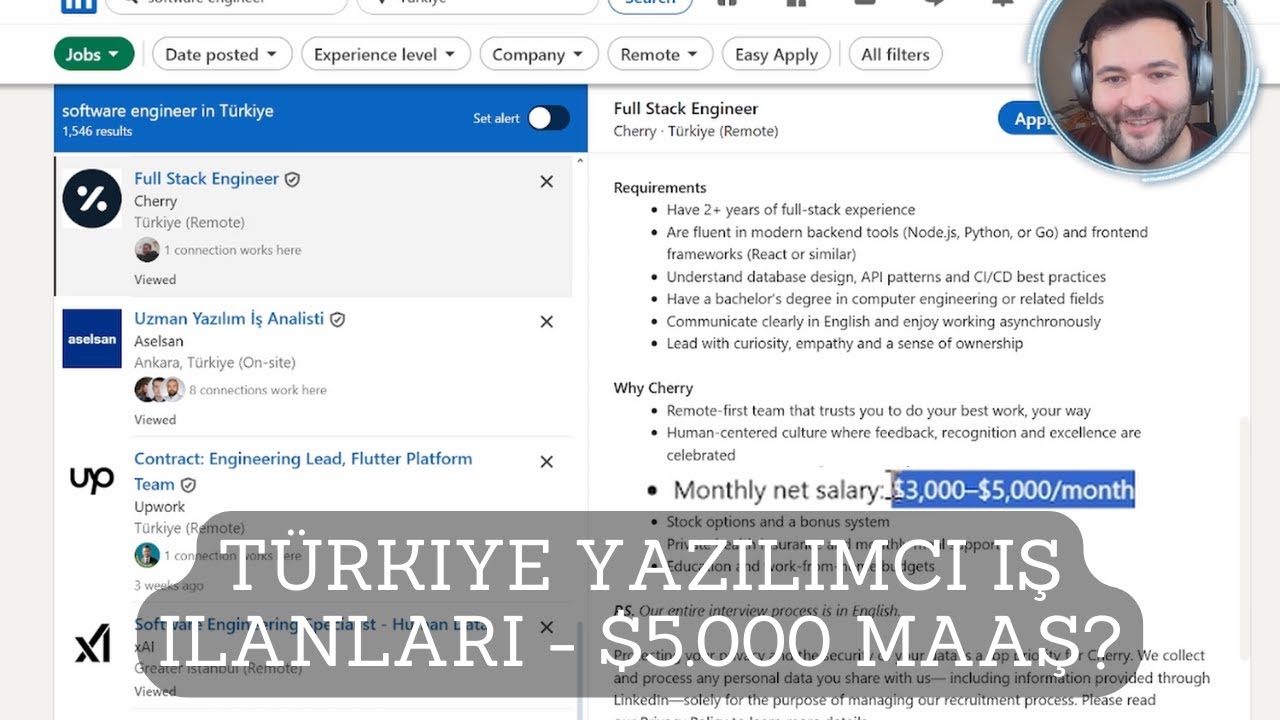Image resolution: width=1280 pixels, height=720 pixels.
Task: Dismiss the xAI Software Engineering Specialist job
Action: pos(546,627)
